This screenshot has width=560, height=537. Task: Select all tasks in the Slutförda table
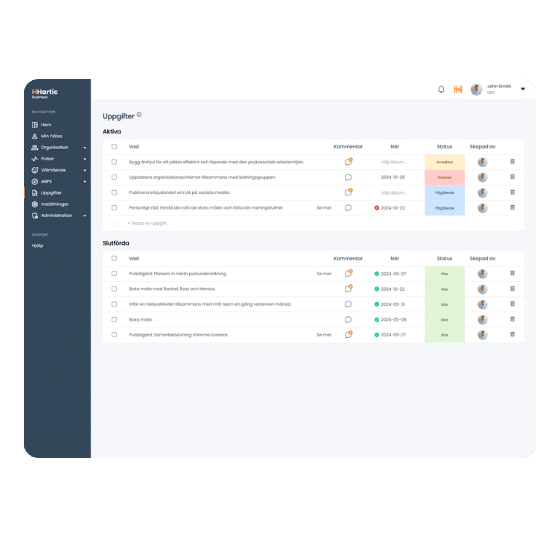[114, 258]
